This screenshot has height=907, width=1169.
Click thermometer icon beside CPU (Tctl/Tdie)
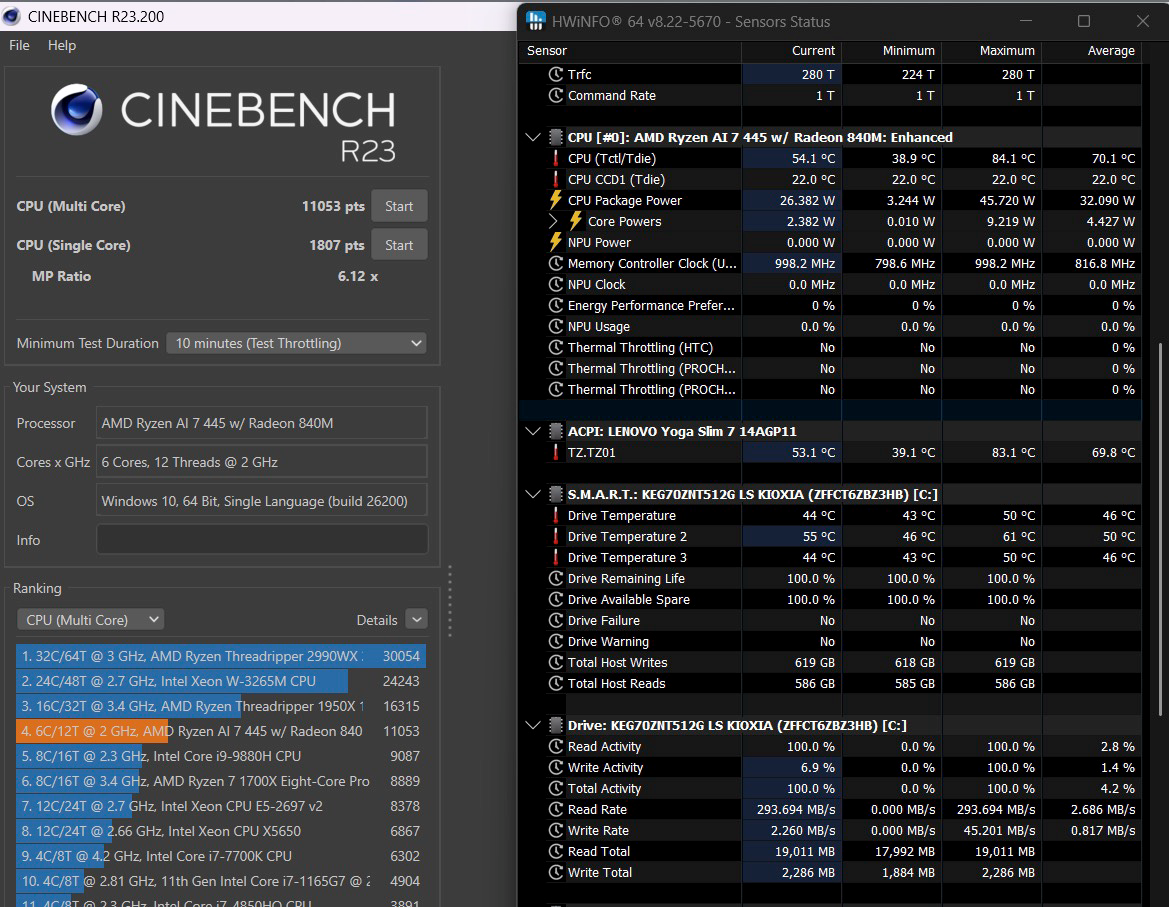pyautogui.click(x=555, y=158)
